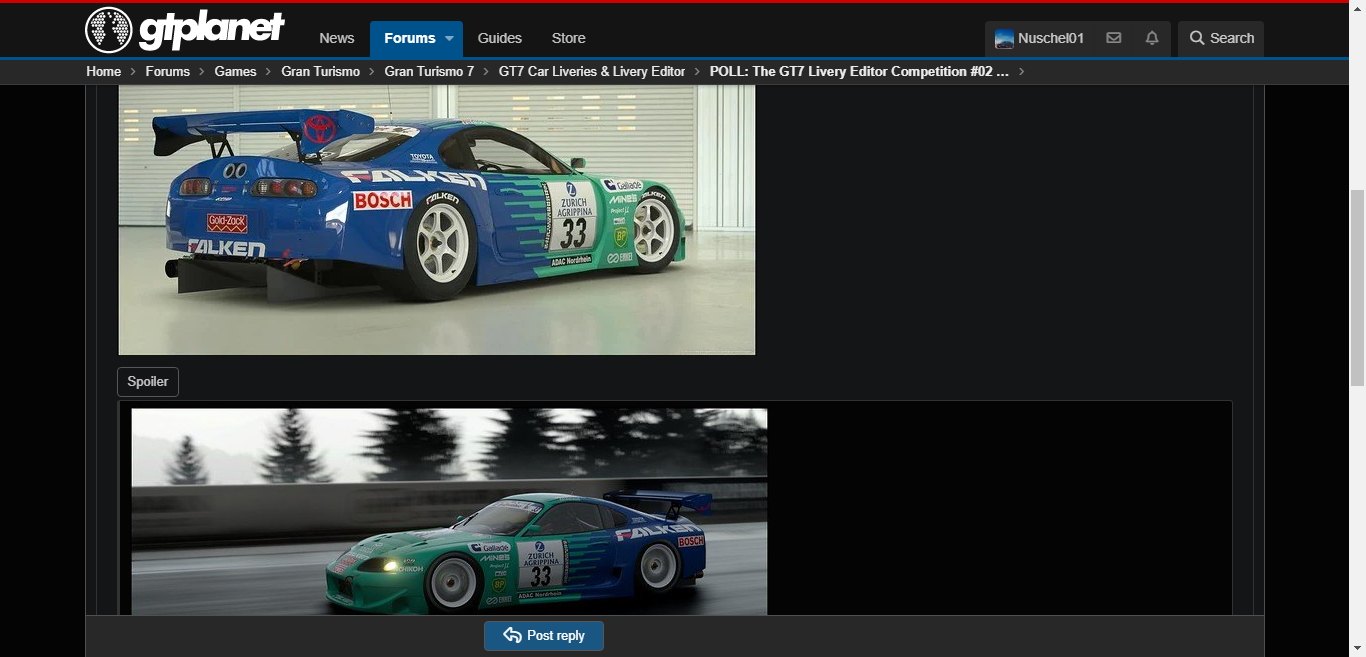1366x657 pixels.
Task: Click the Post reply button
Action: [x=544, y=636]
